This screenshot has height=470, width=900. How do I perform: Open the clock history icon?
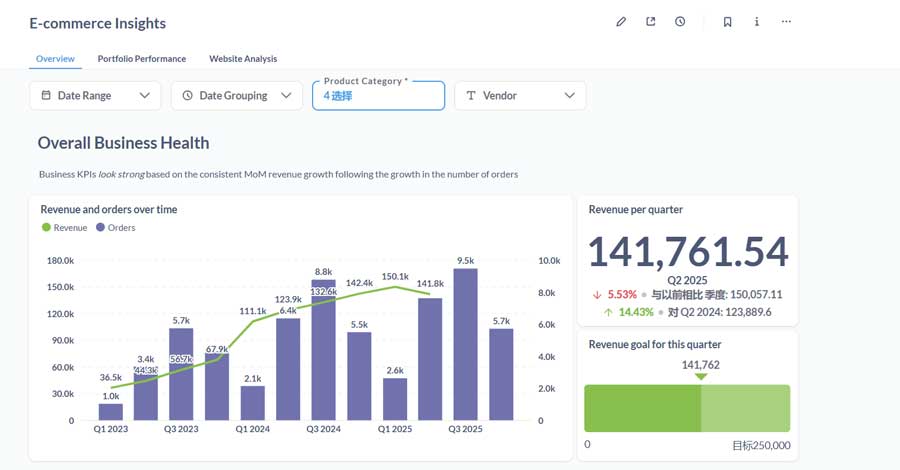[680, 22]
